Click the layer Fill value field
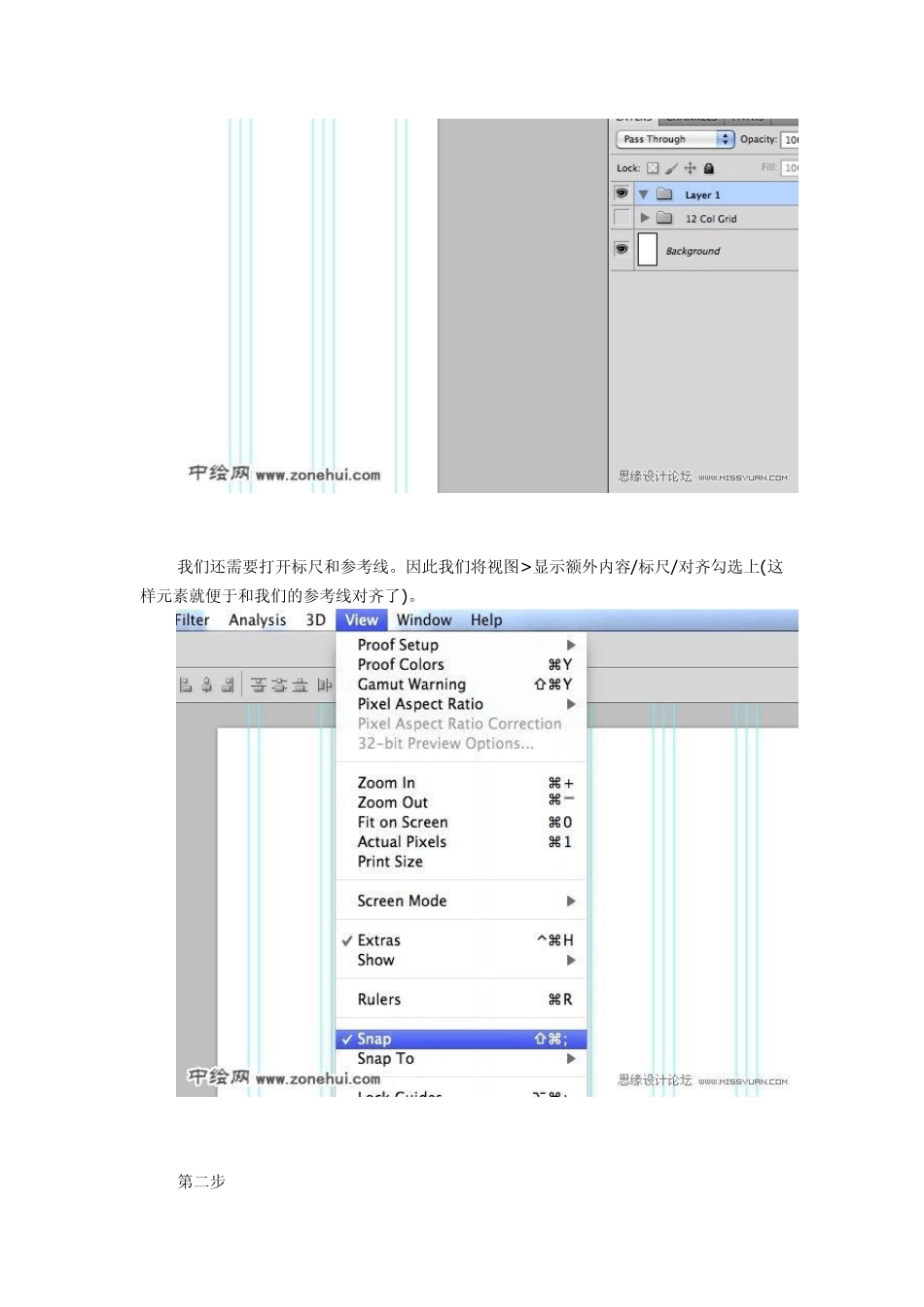This screenshot has width=924, height=1307. pyautogui.click(x=790, y=168)
